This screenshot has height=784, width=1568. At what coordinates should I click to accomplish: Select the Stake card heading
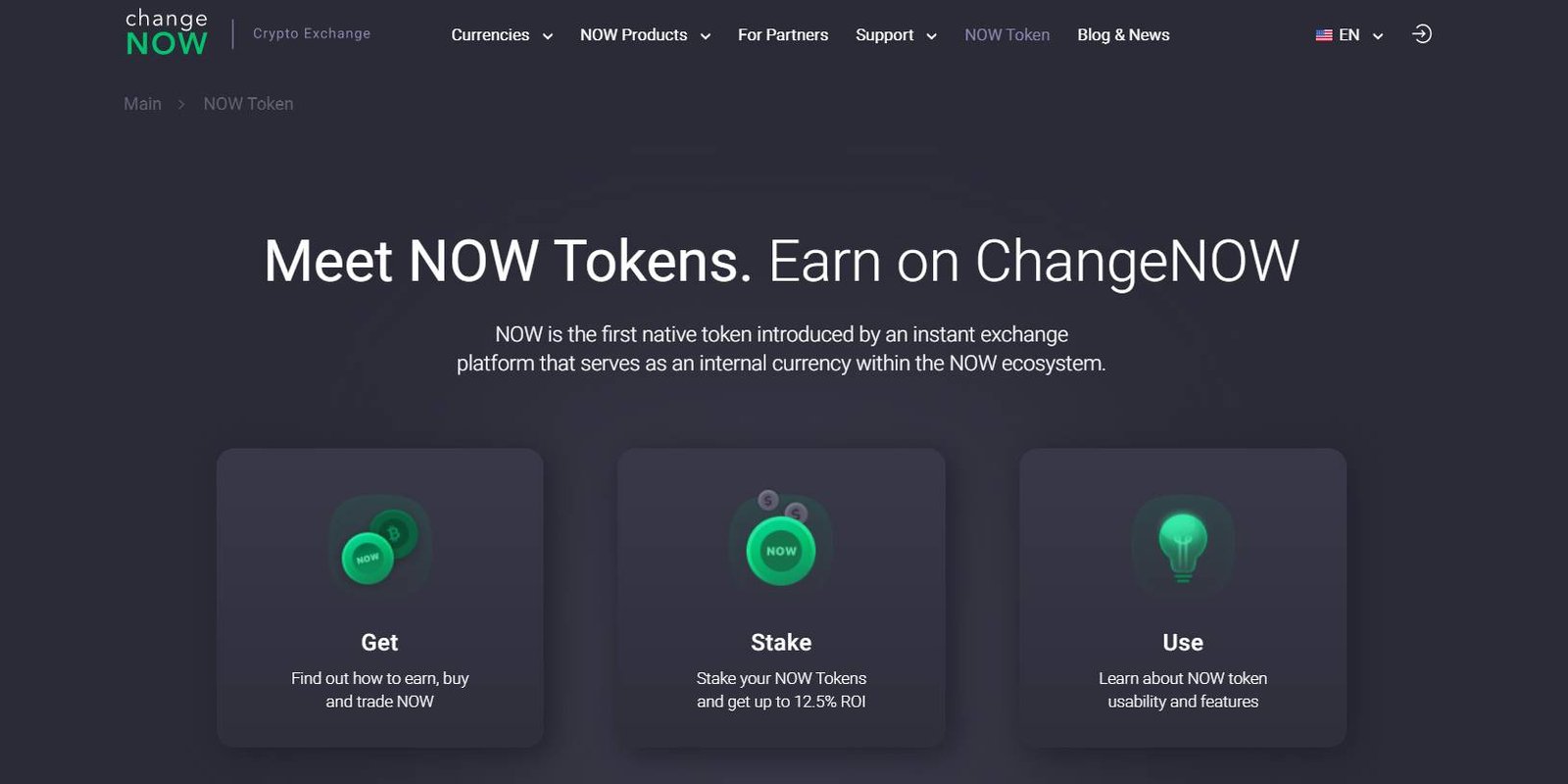coord(781,643)
